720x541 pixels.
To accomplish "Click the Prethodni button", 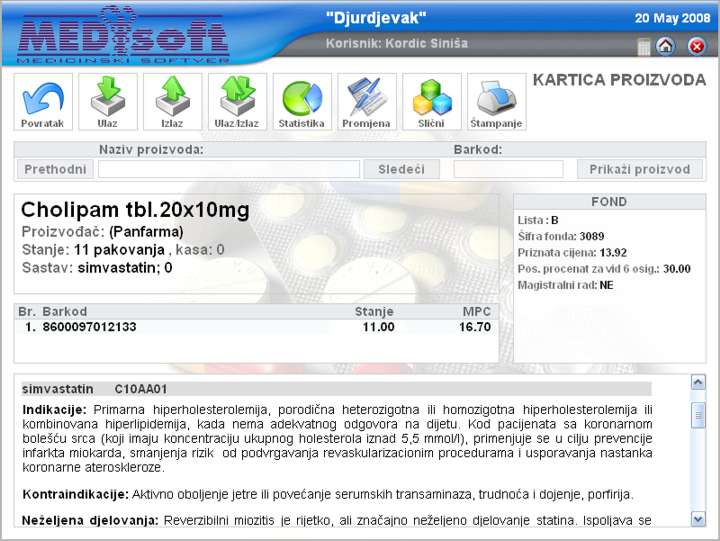I will pyautogui.click(x=55, y=169).
